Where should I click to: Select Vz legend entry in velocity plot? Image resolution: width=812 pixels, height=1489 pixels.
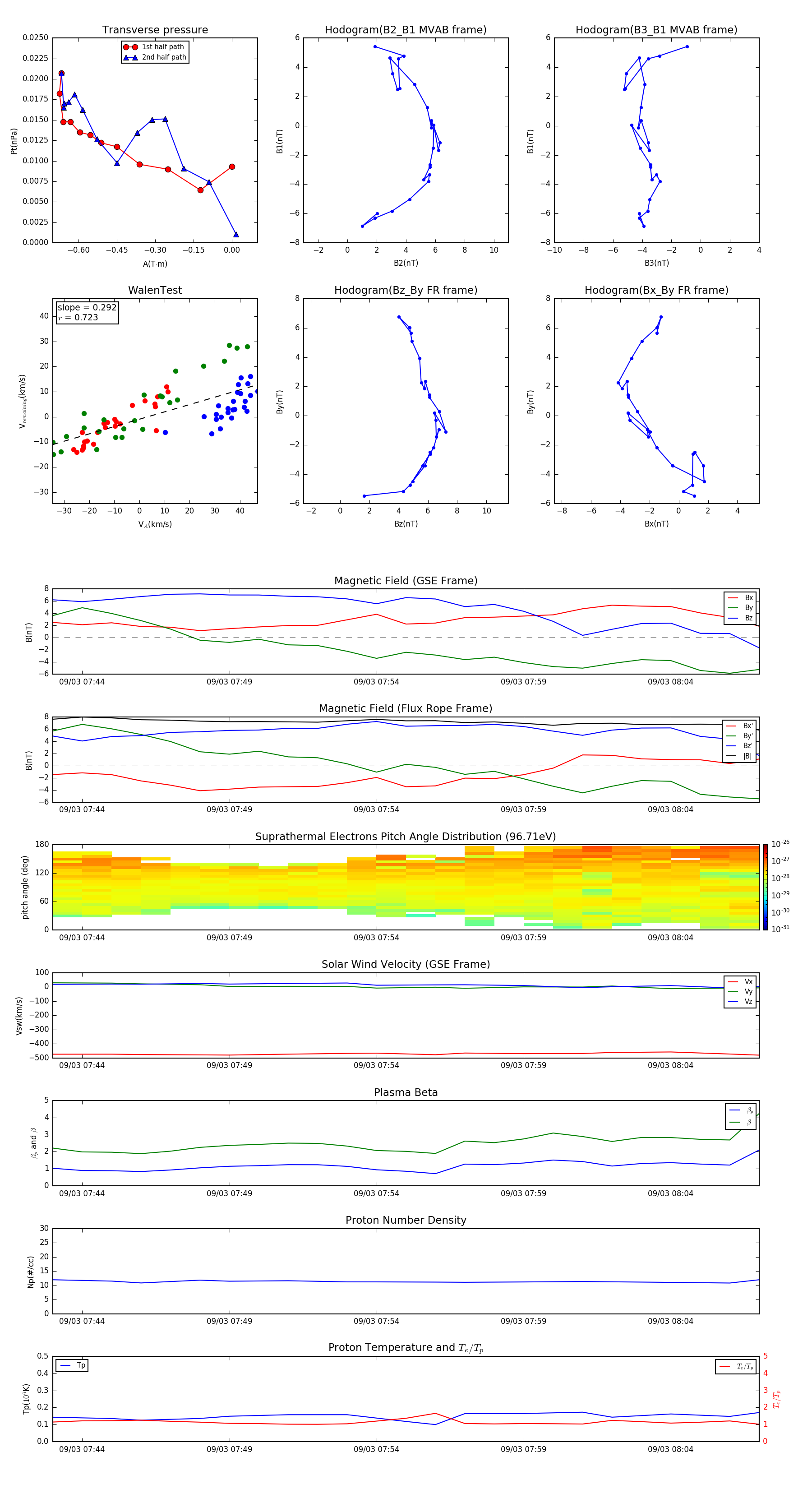pyautogui.click(x=740, y=1002)
